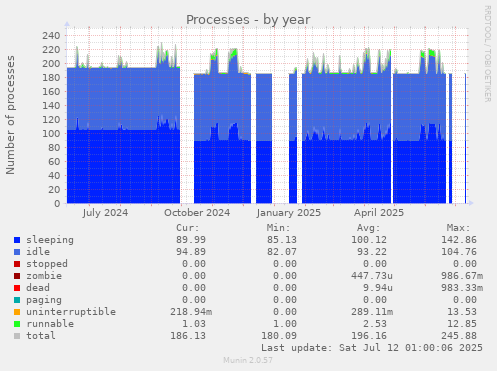Click the 'Processes - by year' title
The width and height of the screenshot is (497, 371).
(248, 20)
